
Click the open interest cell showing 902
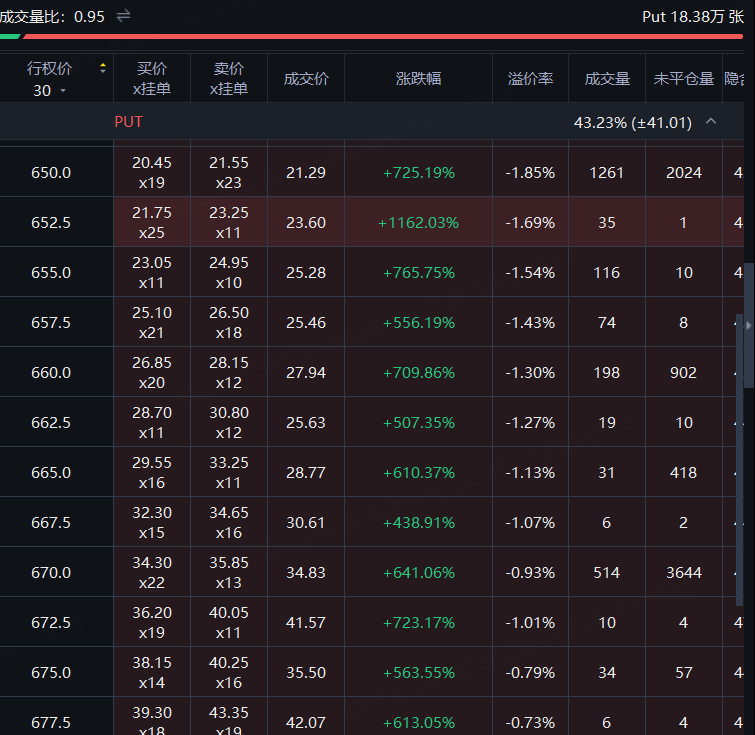684,372
